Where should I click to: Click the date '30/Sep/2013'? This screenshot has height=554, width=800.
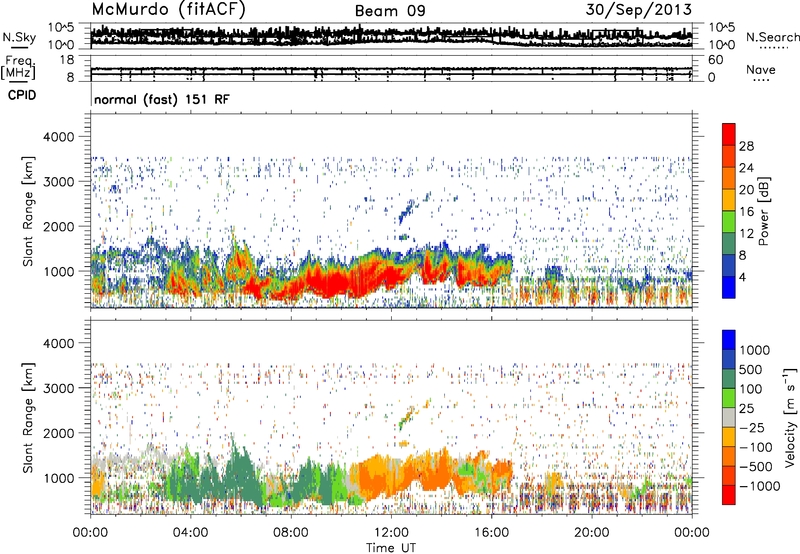click(638, 9)
